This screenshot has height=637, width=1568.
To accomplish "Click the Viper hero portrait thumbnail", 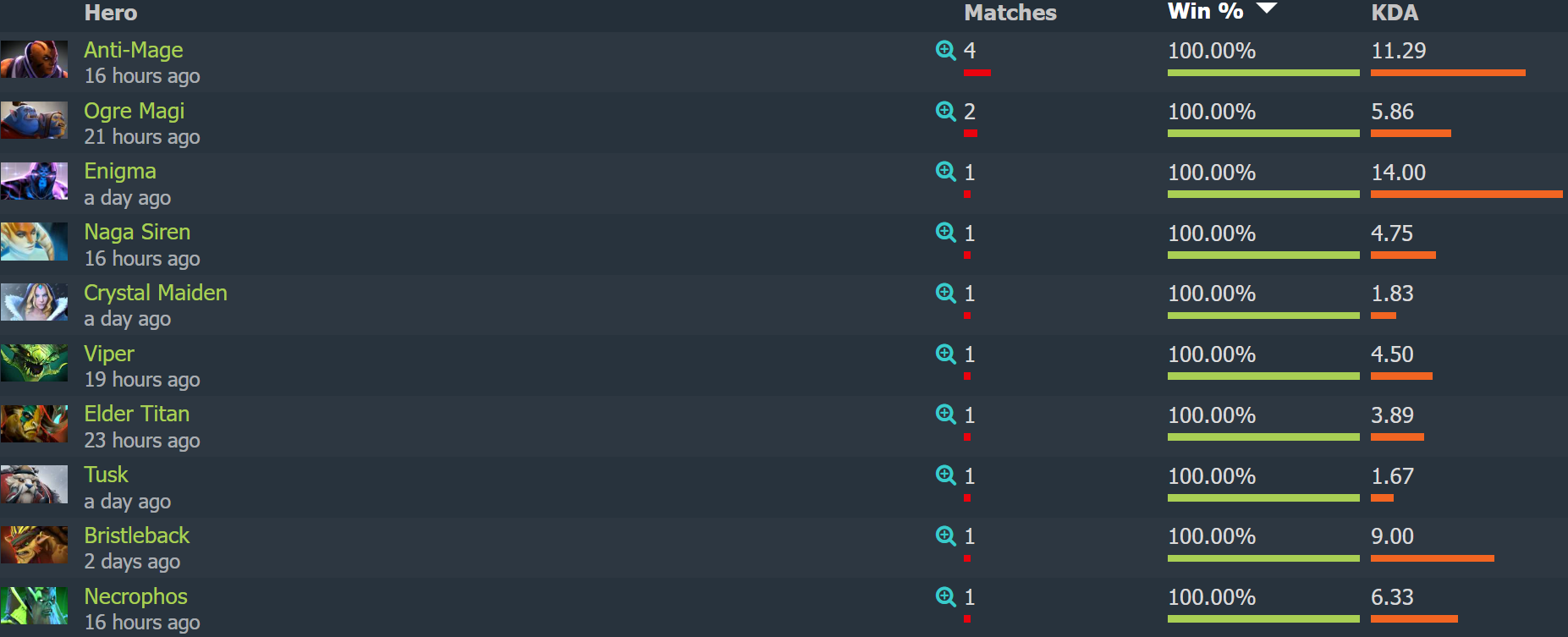I will (34, 363).
